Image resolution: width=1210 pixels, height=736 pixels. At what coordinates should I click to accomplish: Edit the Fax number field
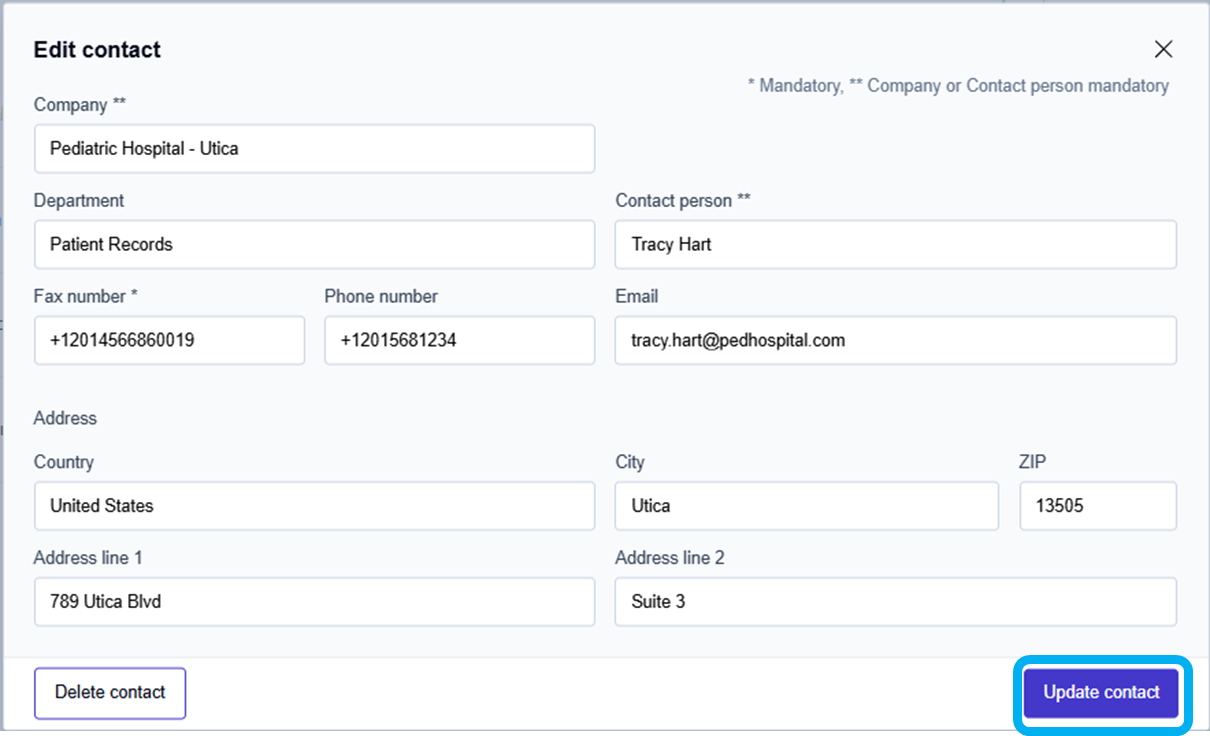point(169,341)
